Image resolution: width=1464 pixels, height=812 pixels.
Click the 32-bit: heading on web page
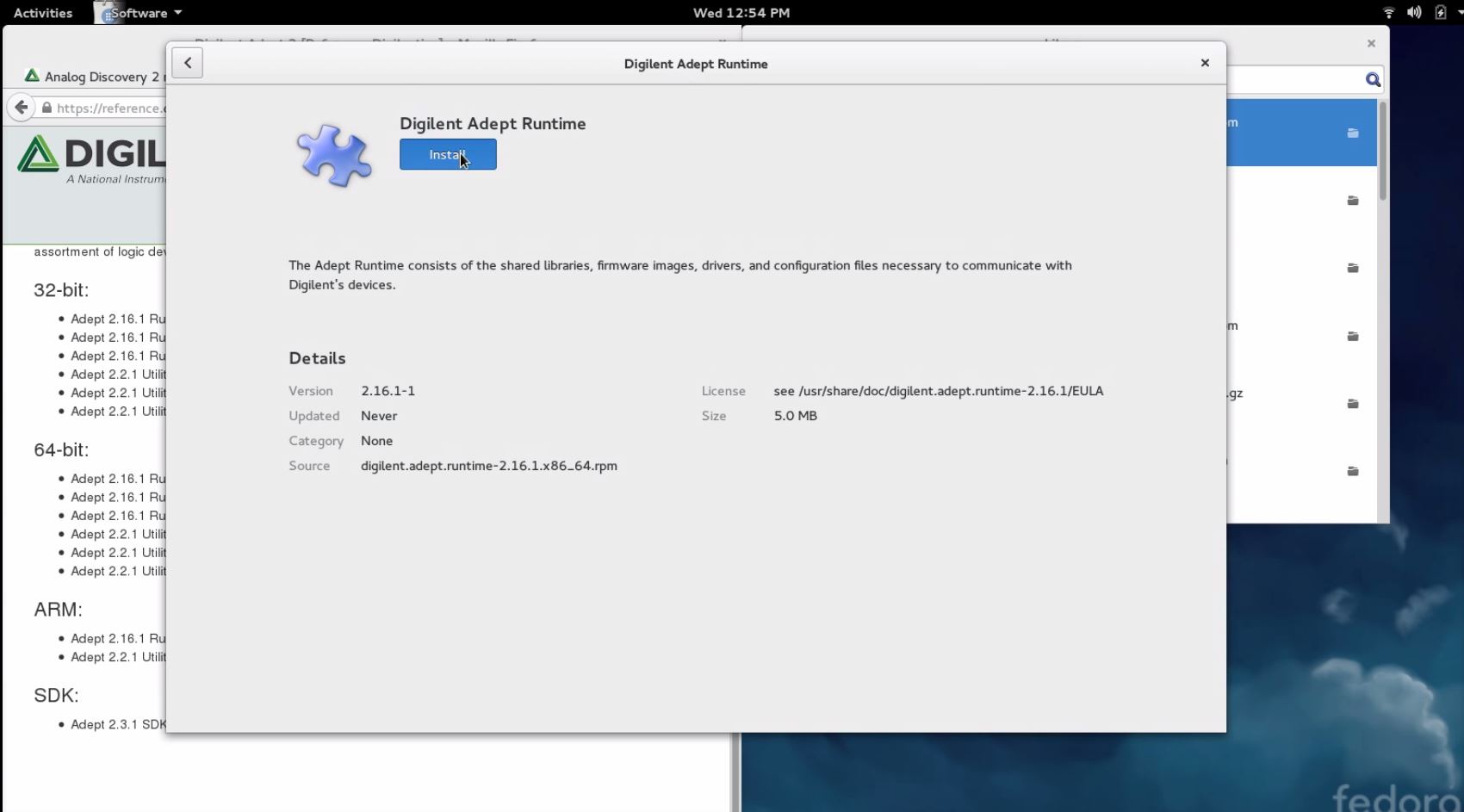61,290
